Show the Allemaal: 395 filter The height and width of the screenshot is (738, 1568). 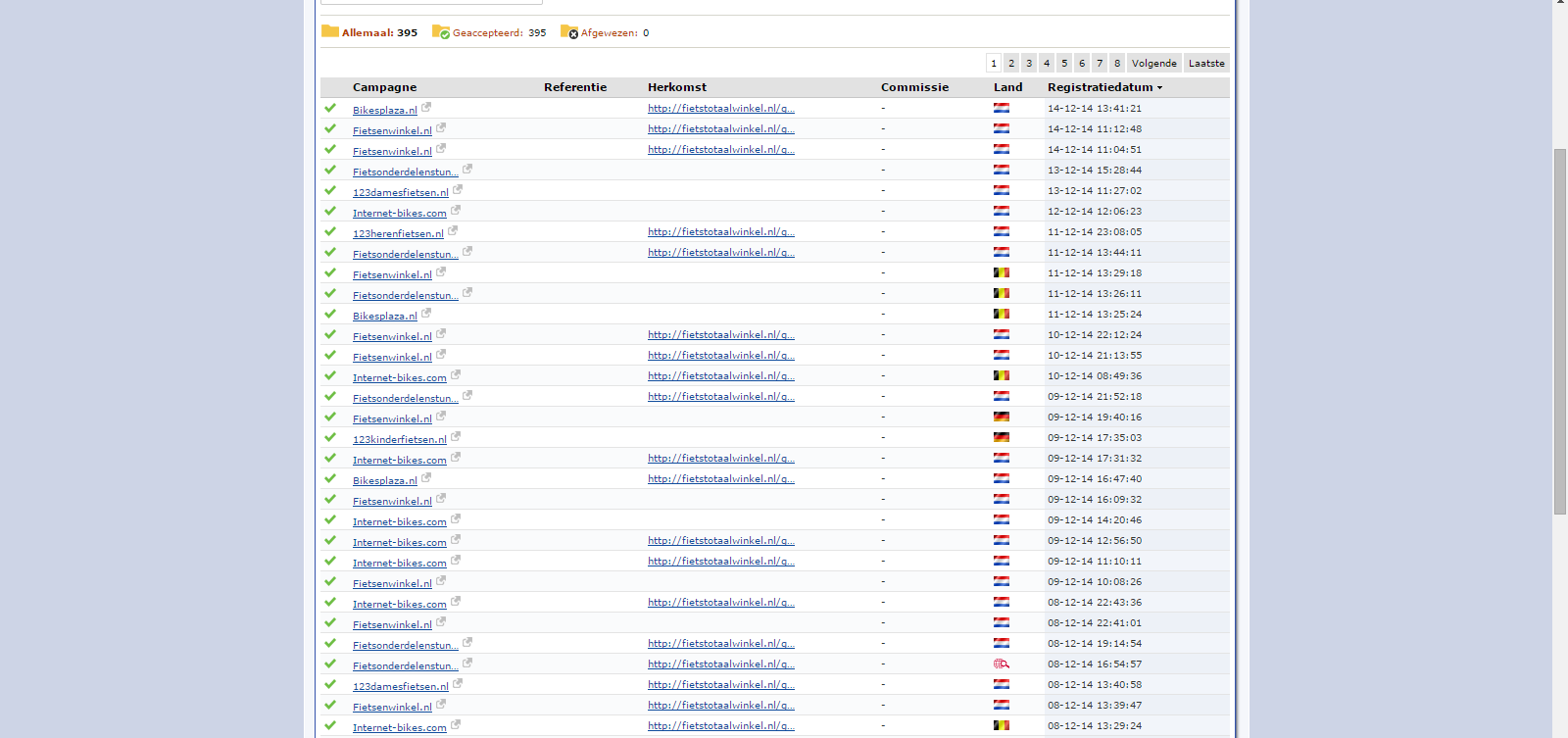tap(379, 33)
